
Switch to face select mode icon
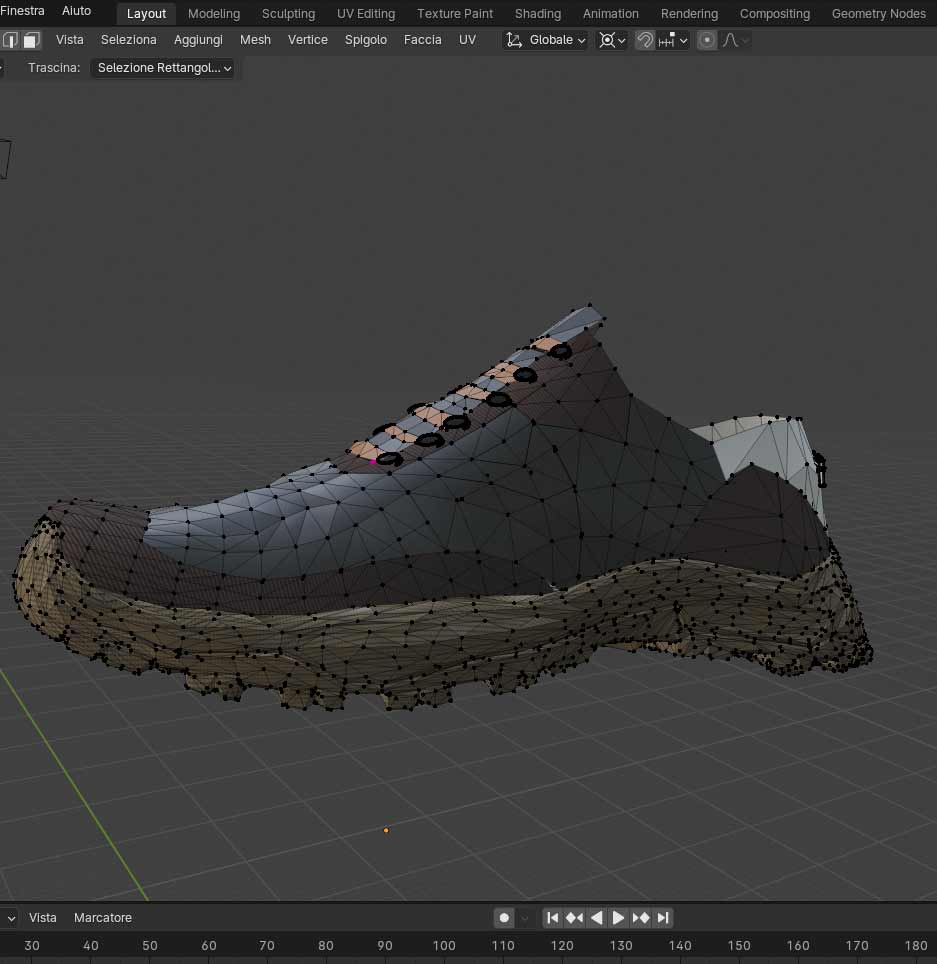point(31,40)
